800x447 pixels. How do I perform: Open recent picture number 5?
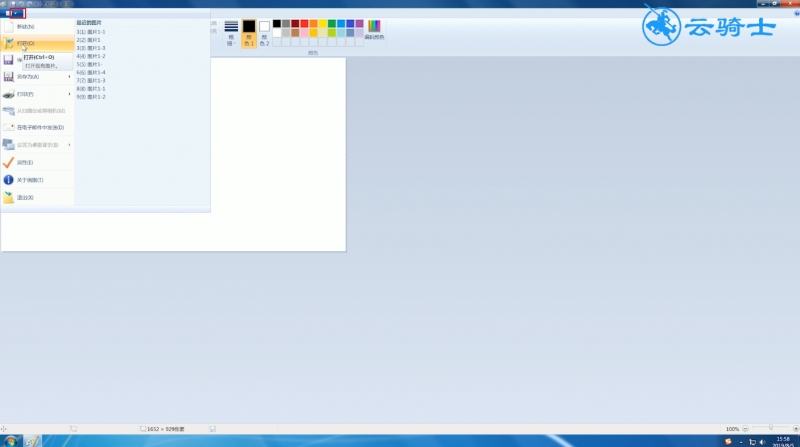coord(90,64)
